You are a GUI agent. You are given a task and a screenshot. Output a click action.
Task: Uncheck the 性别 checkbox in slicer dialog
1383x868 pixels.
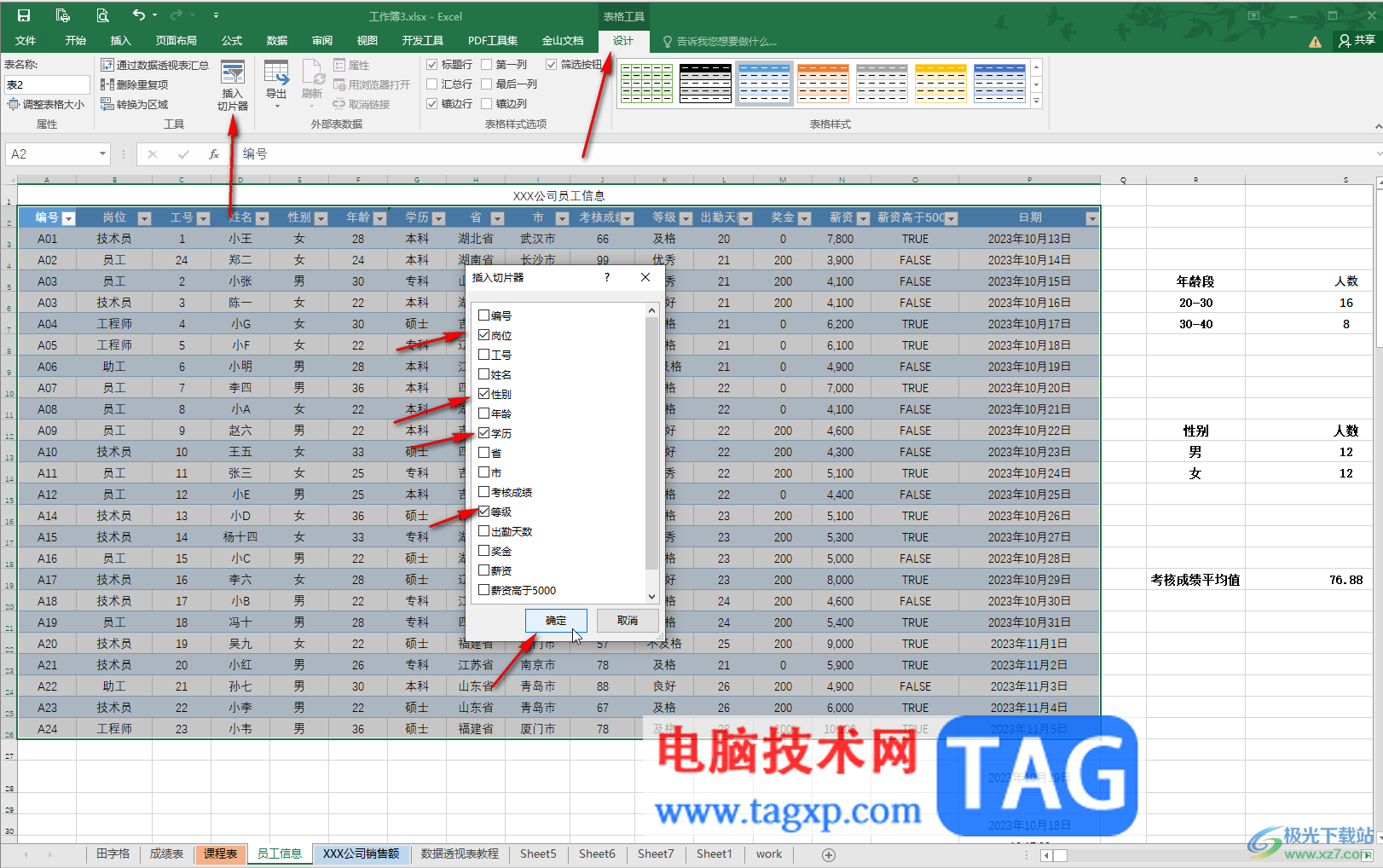[x=483, y=394]
